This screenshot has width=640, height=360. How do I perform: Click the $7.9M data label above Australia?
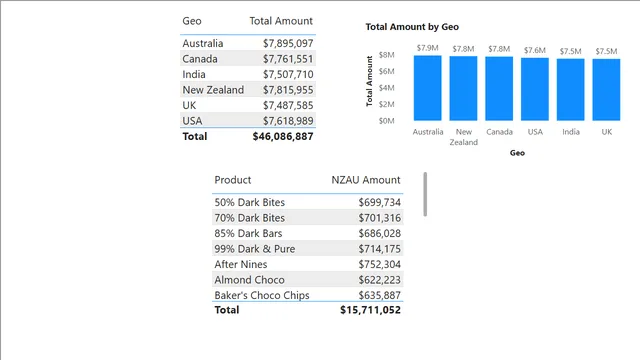(x=427, y=48)
